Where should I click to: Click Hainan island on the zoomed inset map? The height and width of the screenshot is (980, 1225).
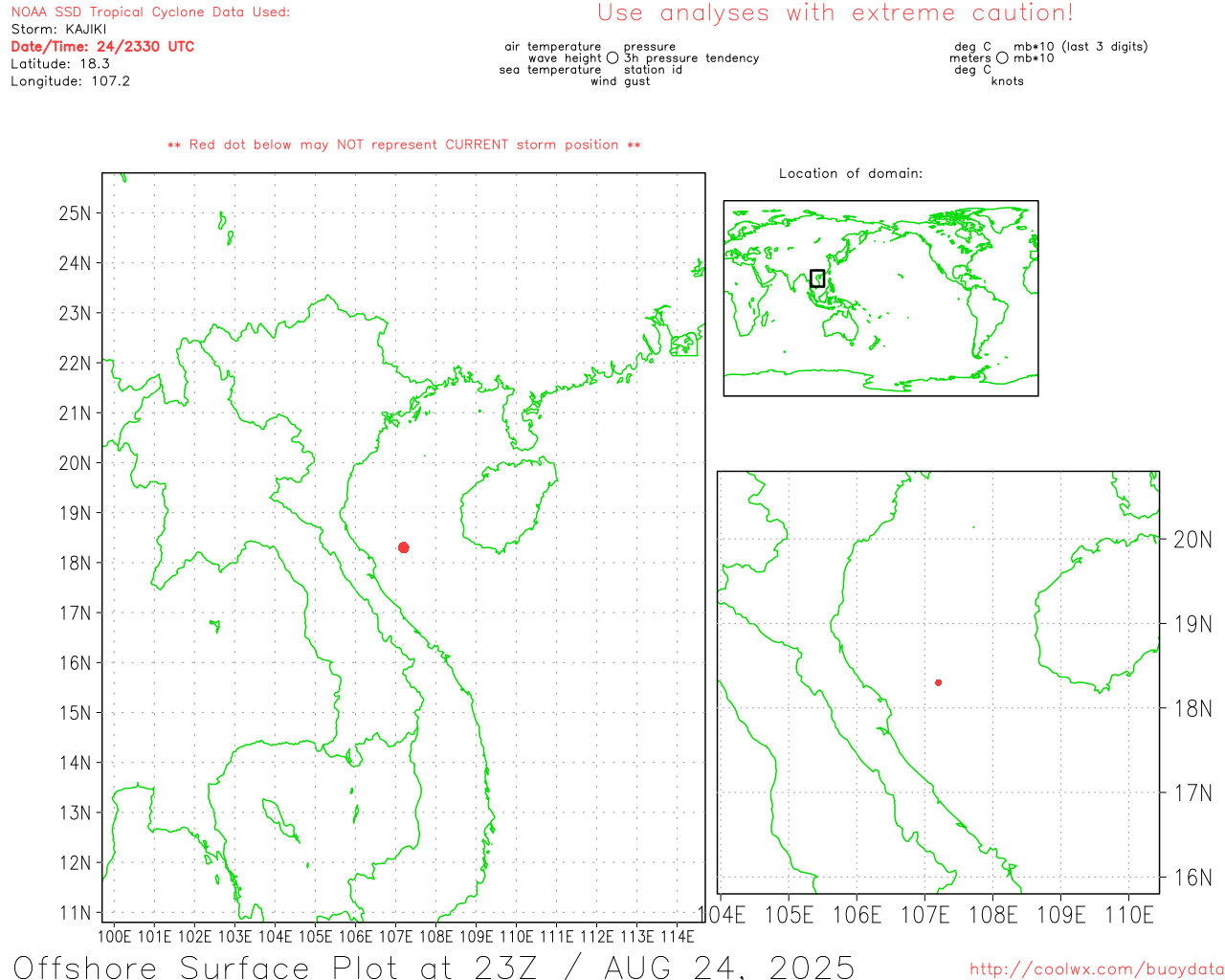pos(1098,612)
